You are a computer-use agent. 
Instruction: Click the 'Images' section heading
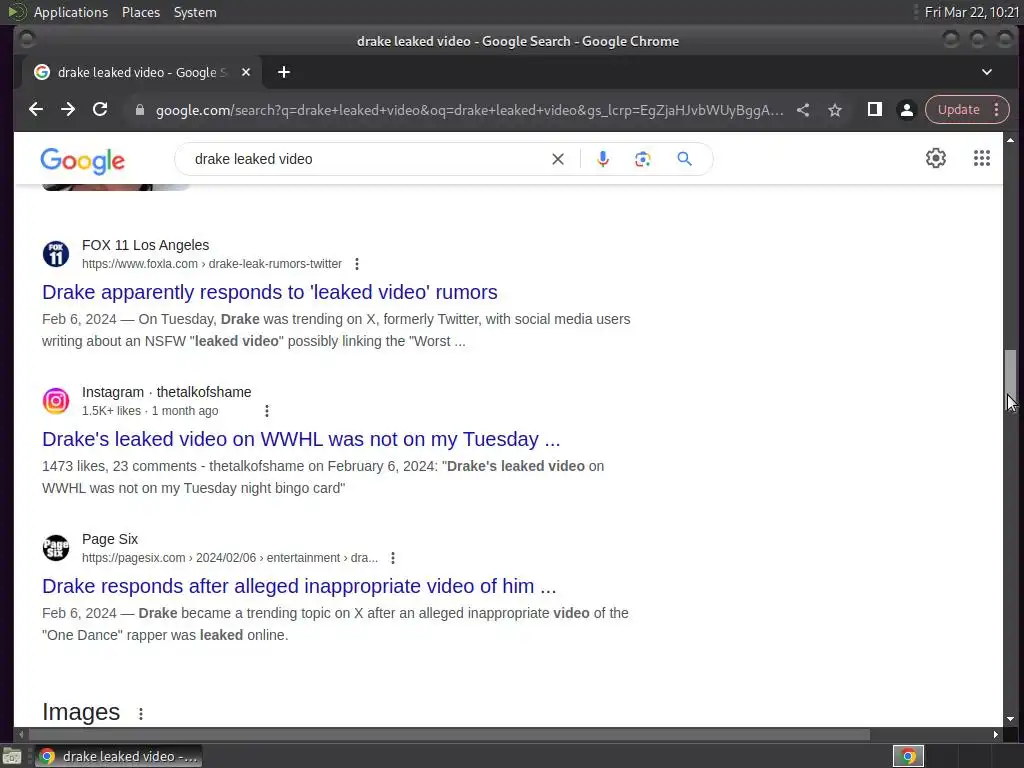81,712
